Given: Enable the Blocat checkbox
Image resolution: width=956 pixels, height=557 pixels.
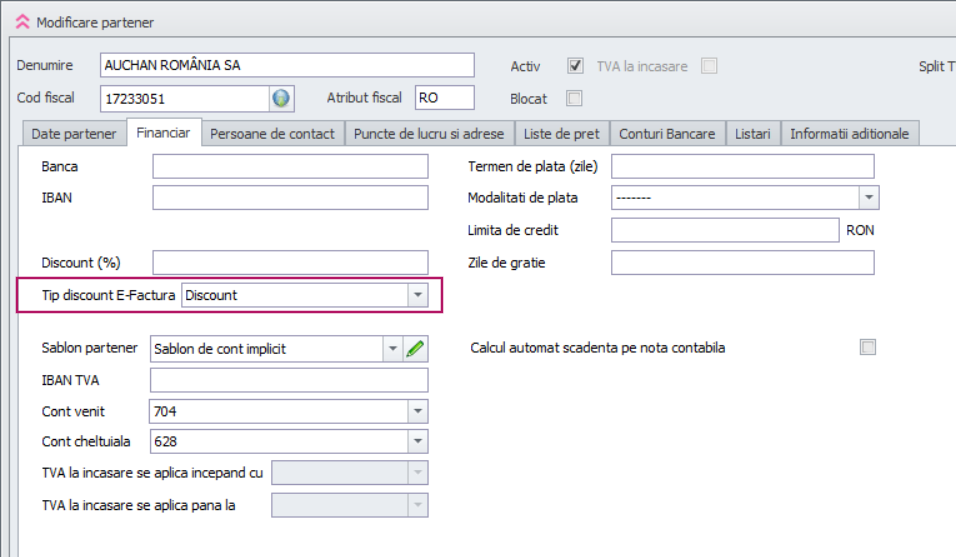Looking at the screenshot, I should click(575, 98).
